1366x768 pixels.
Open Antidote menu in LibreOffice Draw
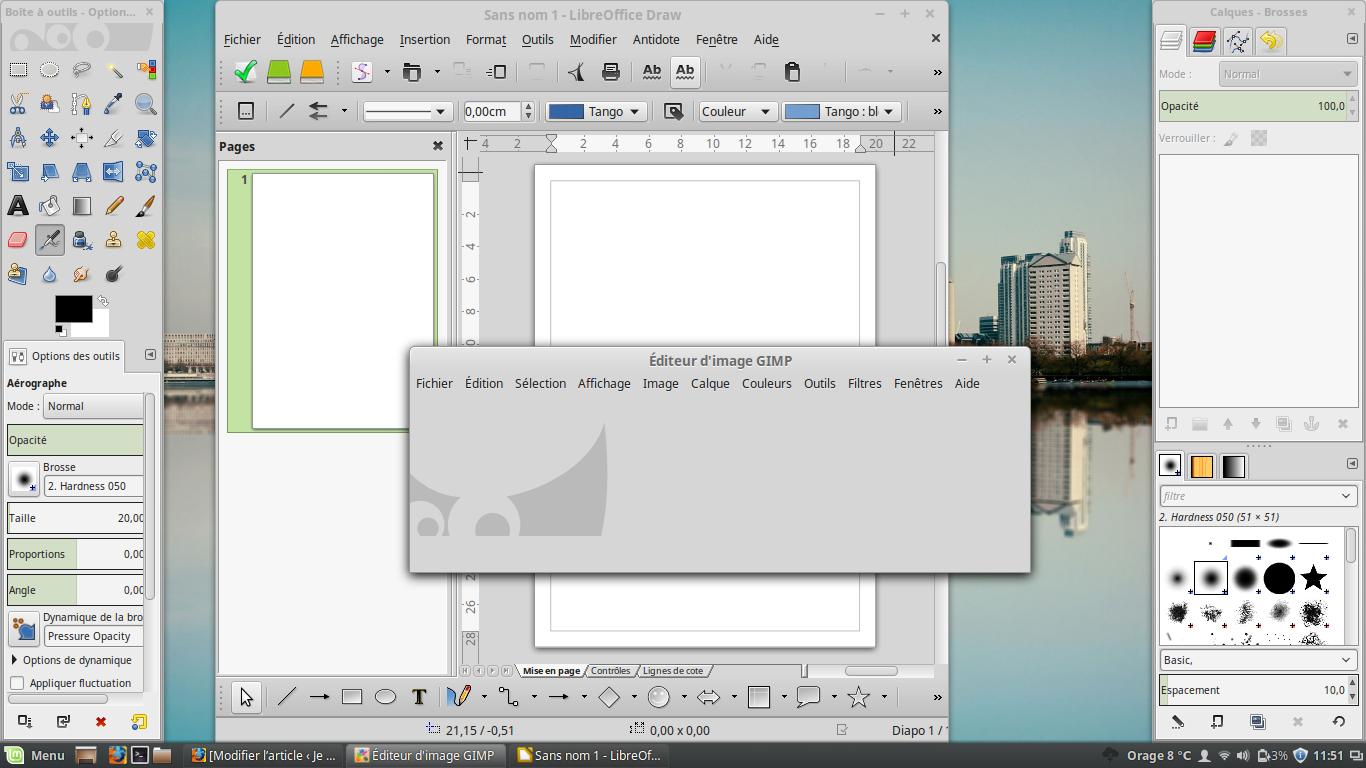pos(656,39)
